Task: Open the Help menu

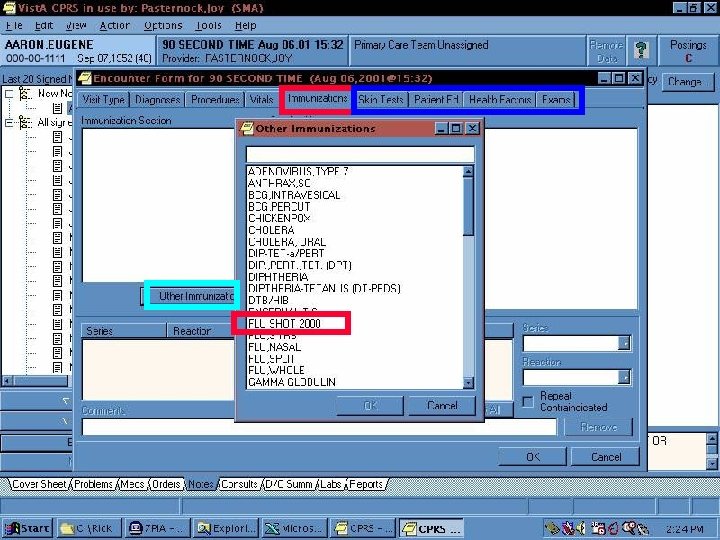Action: tap(246, 26)
